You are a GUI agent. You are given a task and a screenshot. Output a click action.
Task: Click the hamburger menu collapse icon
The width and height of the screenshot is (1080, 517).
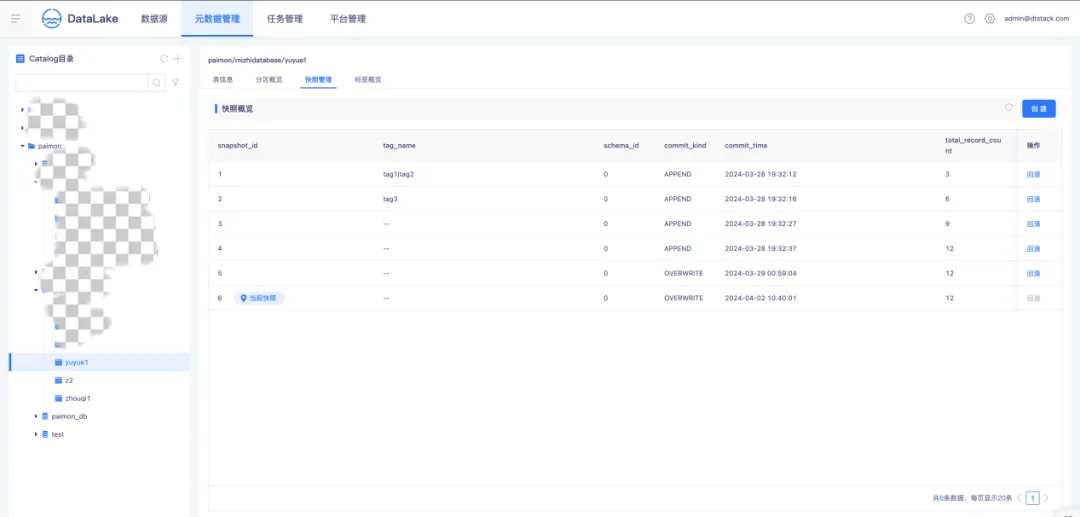coord(15,18)
